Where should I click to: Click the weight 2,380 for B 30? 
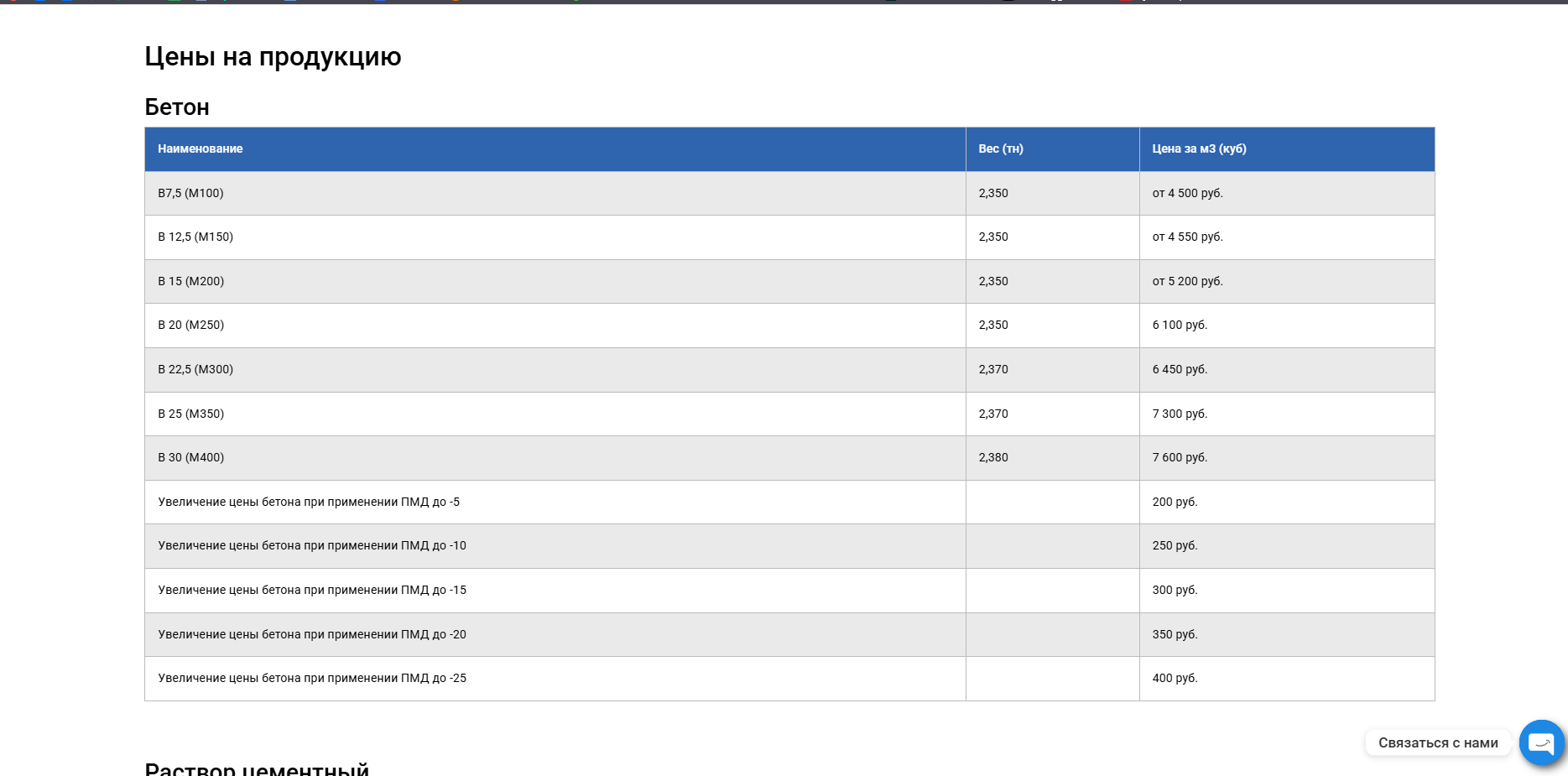[x=993, y=457]
